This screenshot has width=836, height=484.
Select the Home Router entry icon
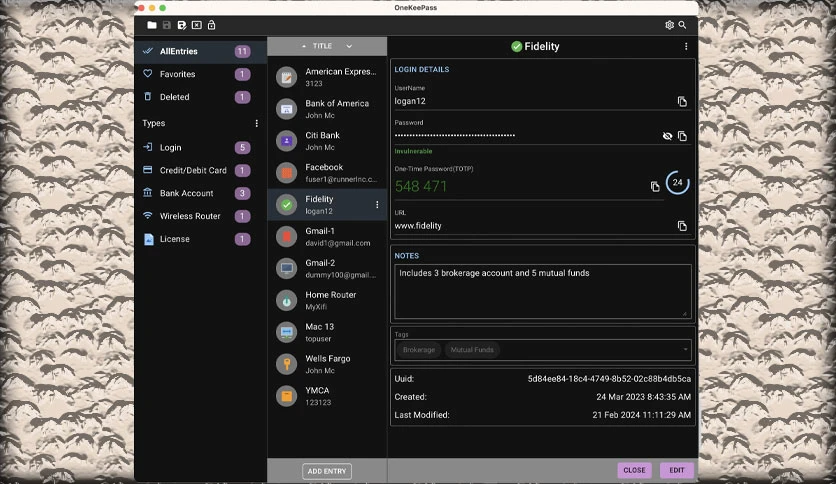(x=286, y=301)
